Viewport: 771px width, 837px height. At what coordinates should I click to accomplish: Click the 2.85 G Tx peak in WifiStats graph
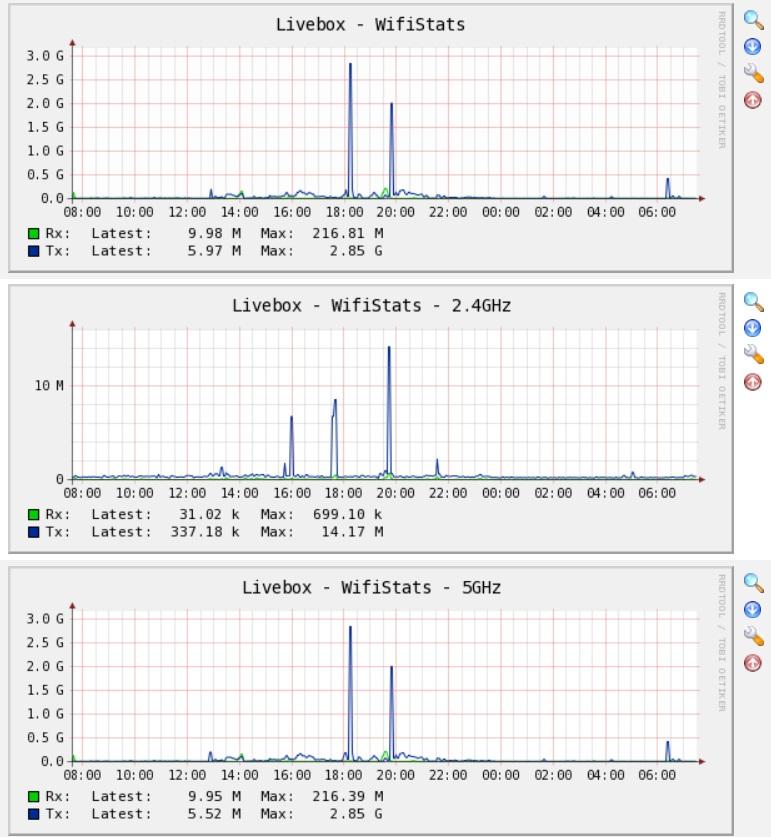350,64
